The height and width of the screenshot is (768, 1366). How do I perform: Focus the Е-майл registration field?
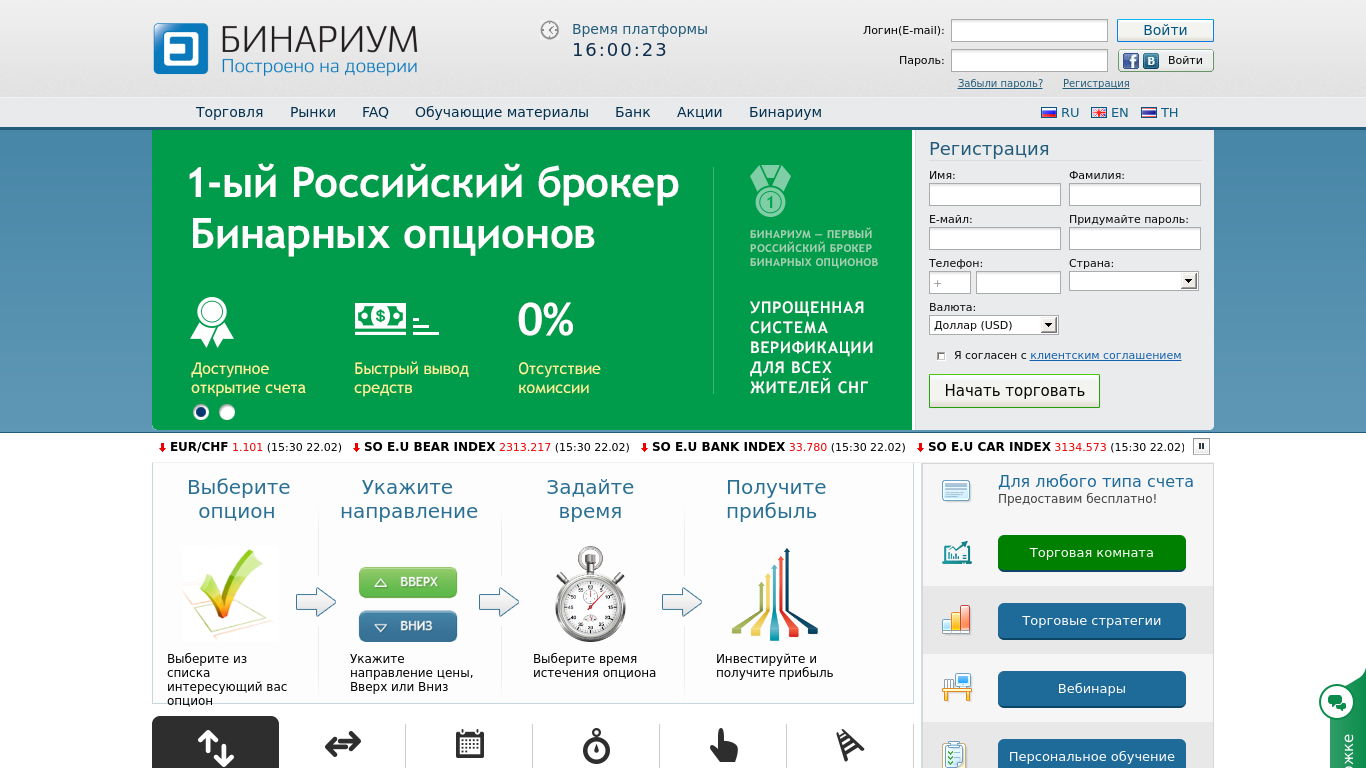(995, 238)
